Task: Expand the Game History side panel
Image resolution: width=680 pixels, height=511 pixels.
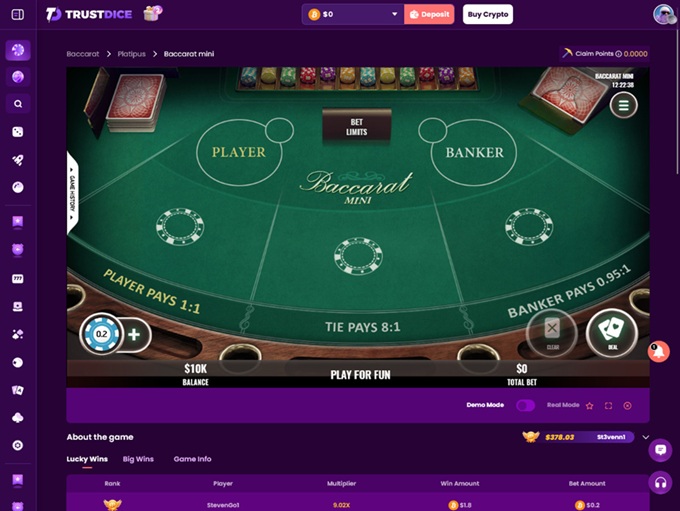Action: click(72, 193)
